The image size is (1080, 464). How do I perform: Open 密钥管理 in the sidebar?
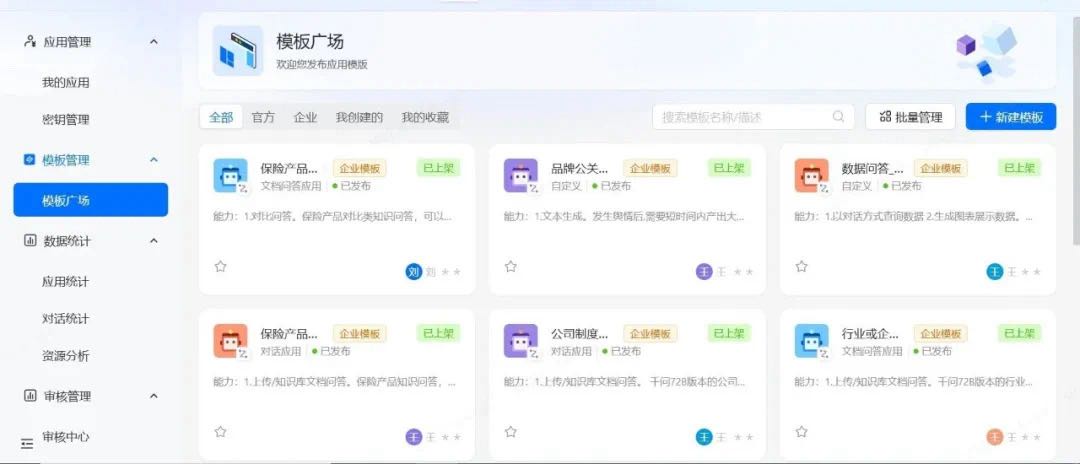click(65, 120)
